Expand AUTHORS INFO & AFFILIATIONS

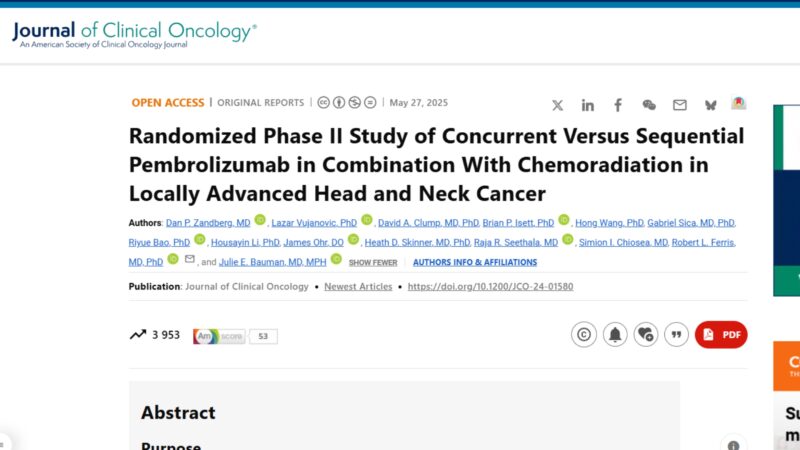point(475,262)
